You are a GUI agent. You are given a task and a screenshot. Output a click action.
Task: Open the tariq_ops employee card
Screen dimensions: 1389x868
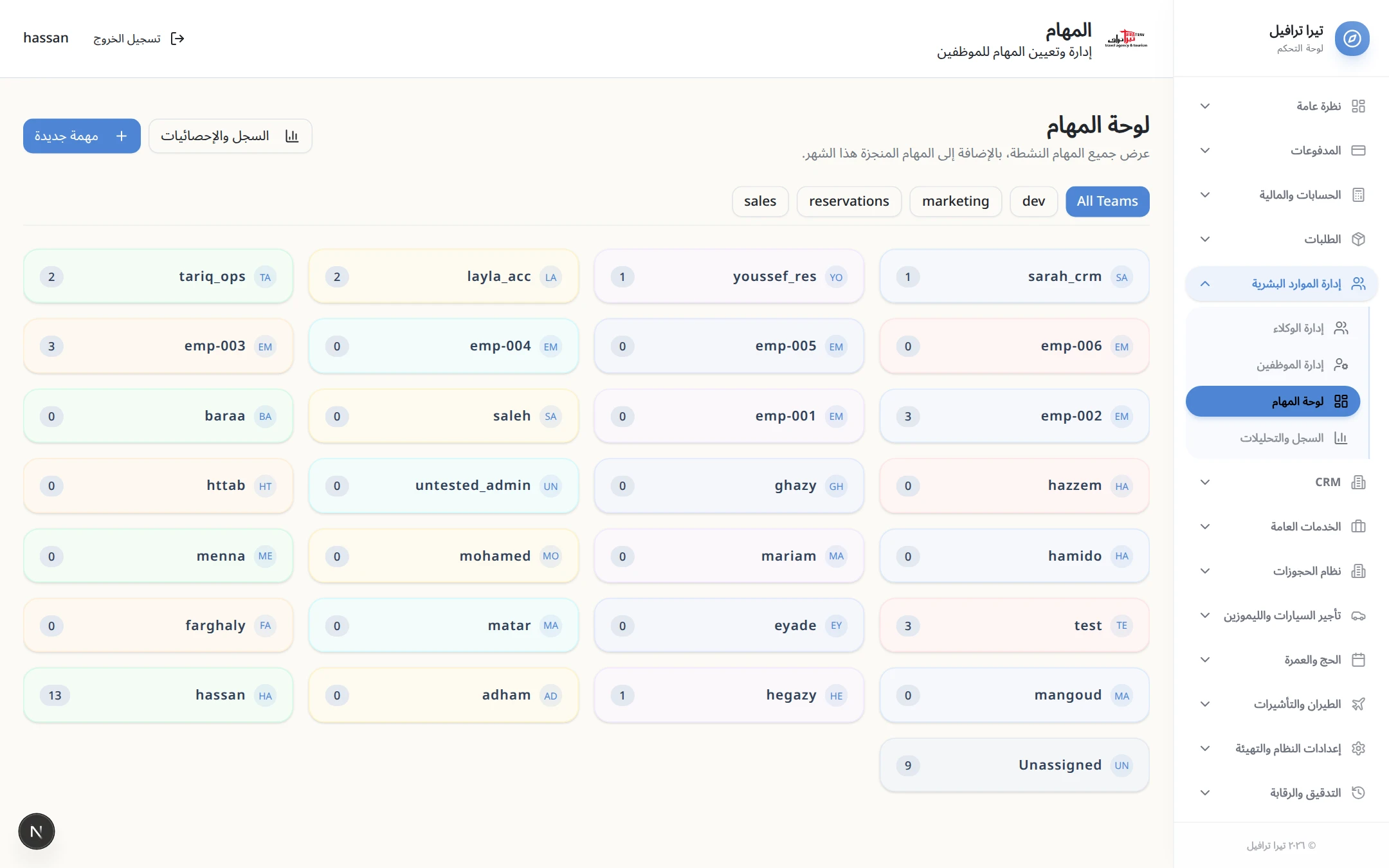point(158,276)
